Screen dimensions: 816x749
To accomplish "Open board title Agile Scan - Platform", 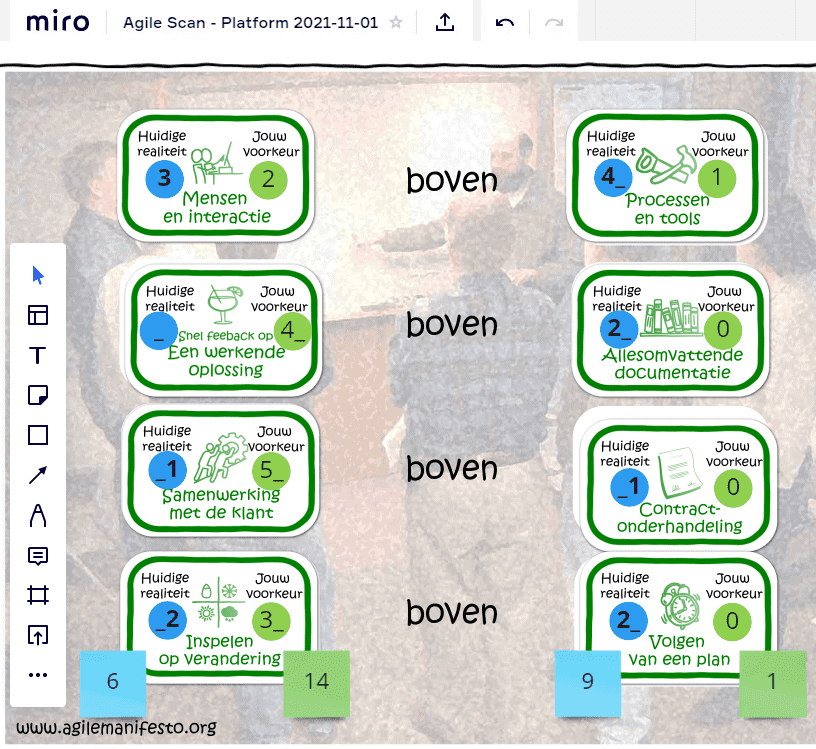I will 250,22.
